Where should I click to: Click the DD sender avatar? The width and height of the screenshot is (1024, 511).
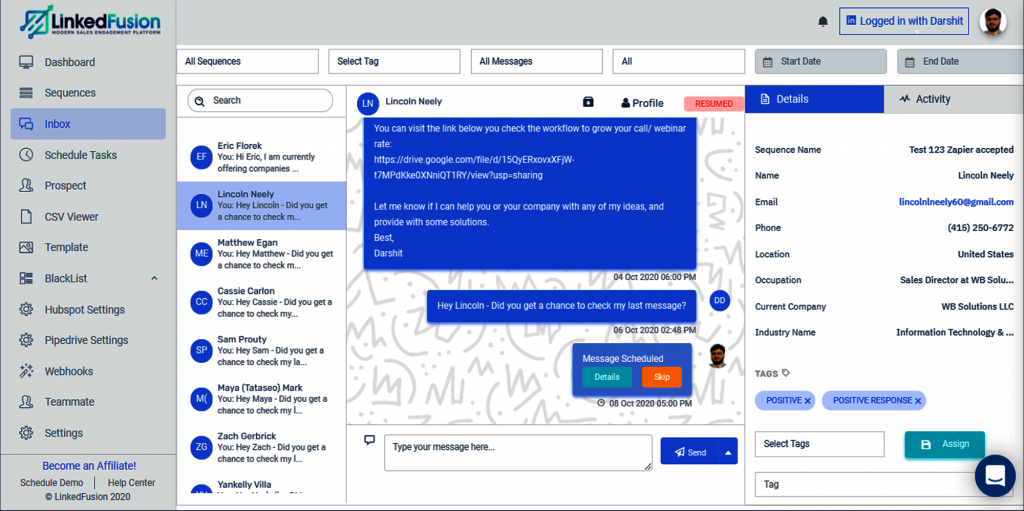click(x=720, y=301)
